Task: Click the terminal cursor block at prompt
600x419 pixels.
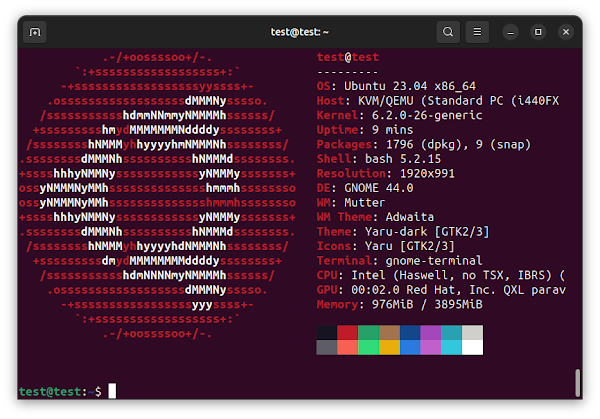Action: click(x=112, y=391)
